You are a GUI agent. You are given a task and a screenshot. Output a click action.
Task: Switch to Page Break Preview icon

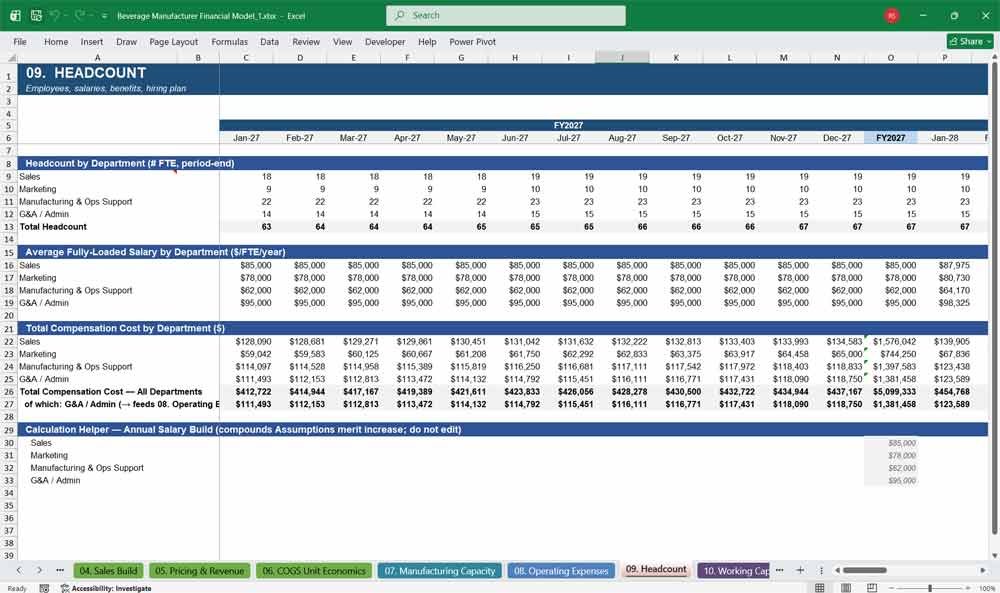click(872, 588)
